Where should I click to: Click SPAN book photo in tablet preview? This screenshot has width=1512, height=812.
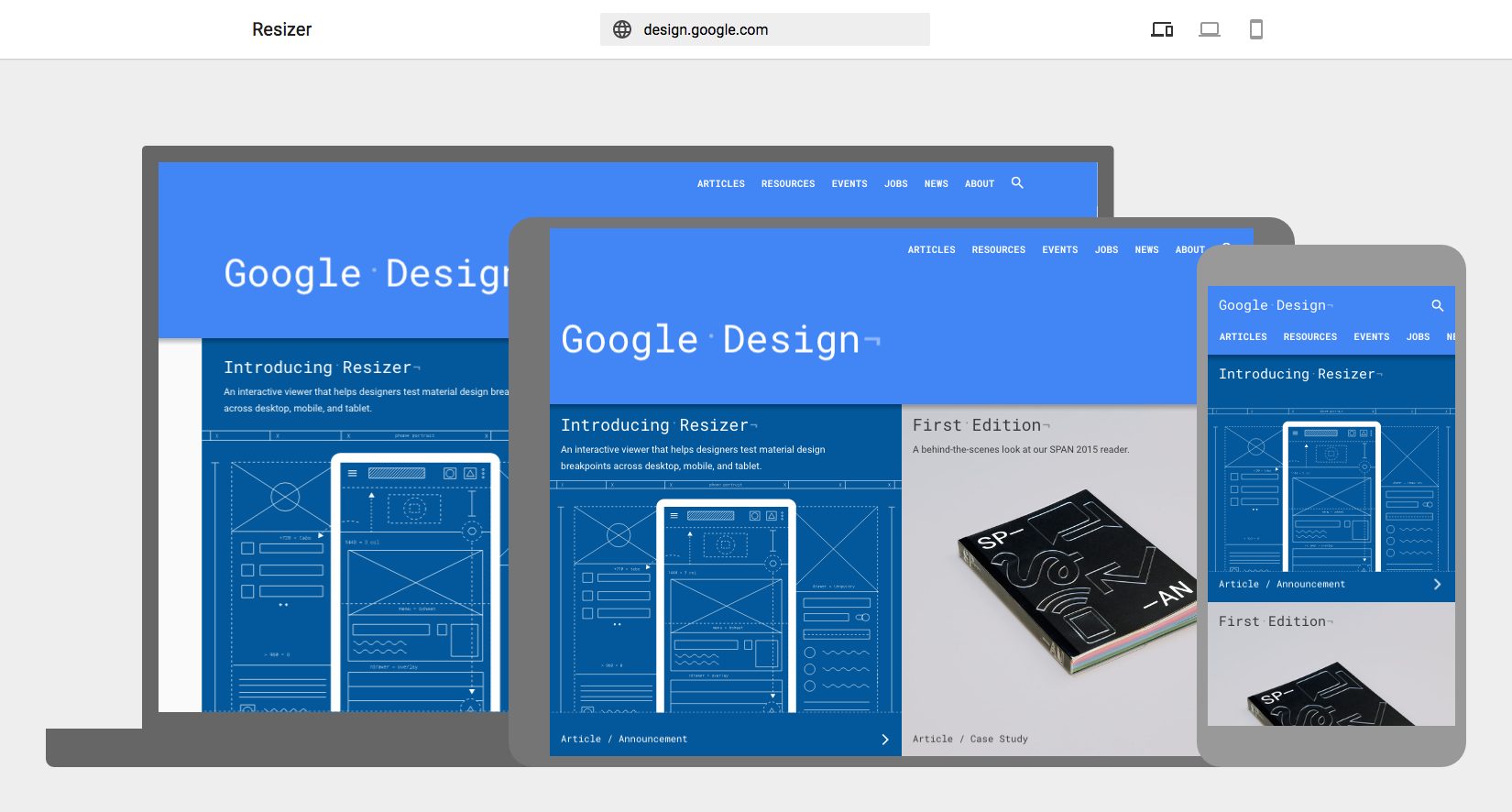tap(1077, 583)
